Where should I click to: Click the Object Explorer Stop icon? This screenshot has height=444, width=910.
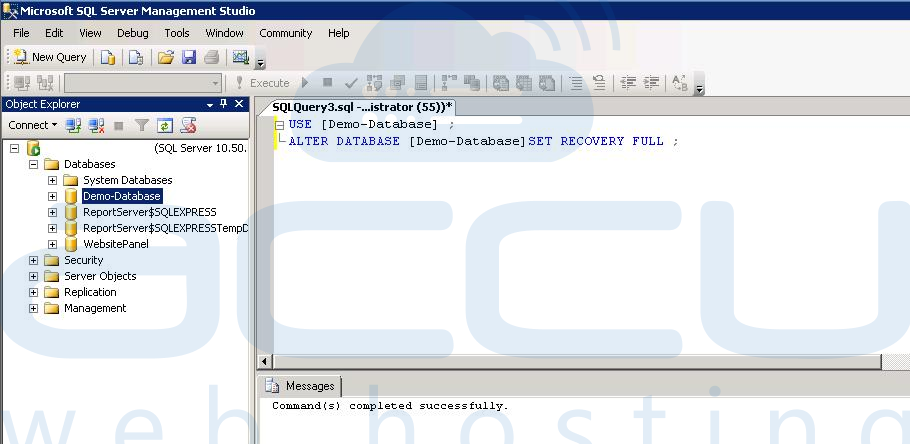tap(118, 125)
